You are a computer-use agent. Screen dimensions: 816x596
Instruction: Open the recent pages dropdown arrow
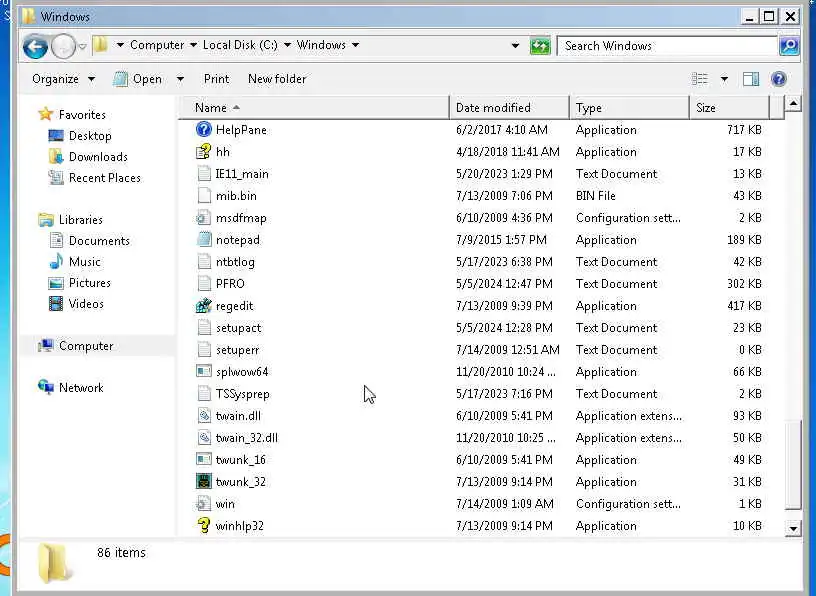click(82, 47)
